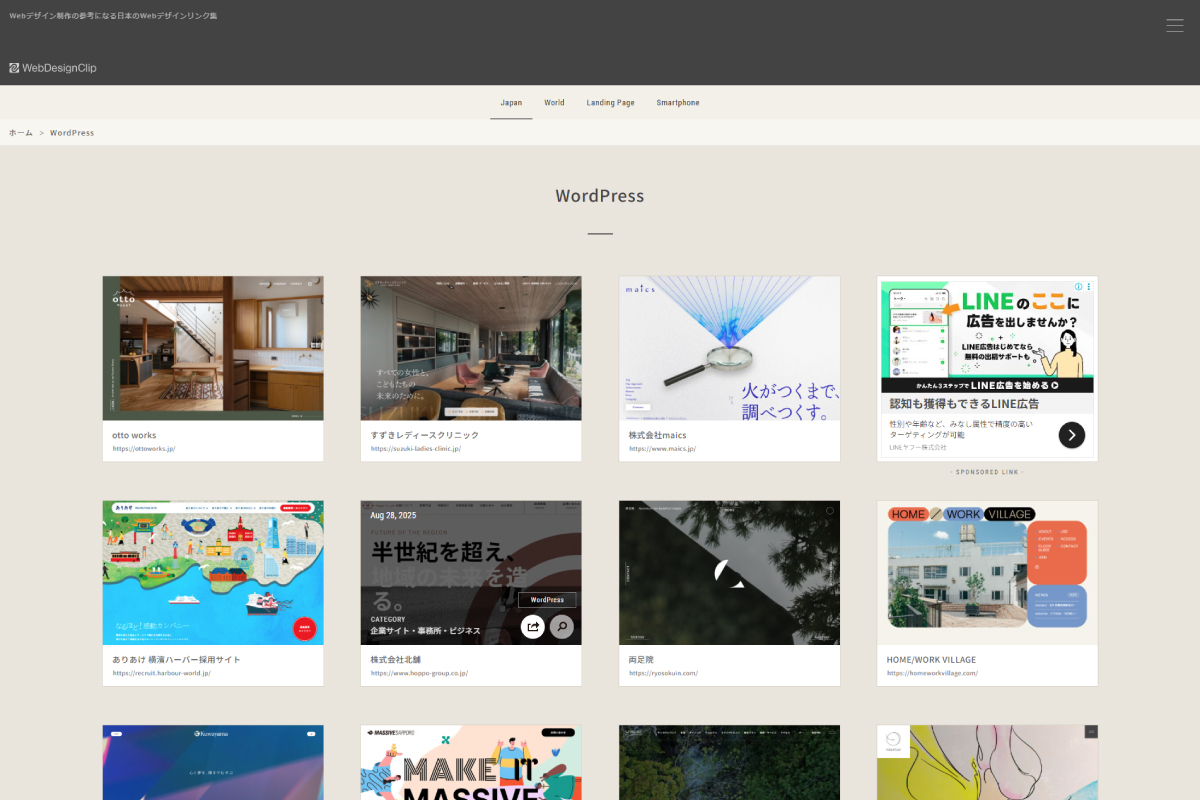Open the otto works site thumbnail
This screenshot has width=1200, height=800.
[213, 348]
